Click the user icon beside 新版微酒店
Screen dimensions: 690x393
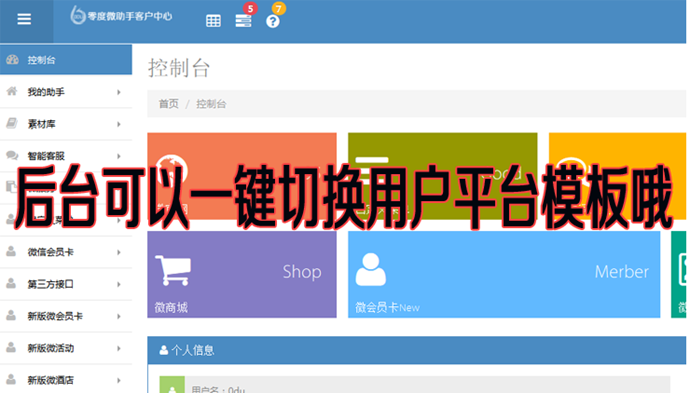(x=11, y=379)
